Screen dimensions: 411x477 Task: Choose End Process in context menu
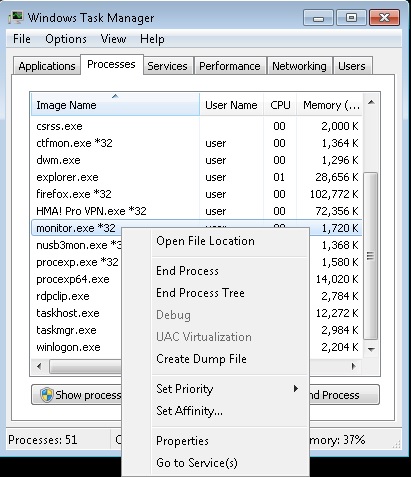(215, 271)
